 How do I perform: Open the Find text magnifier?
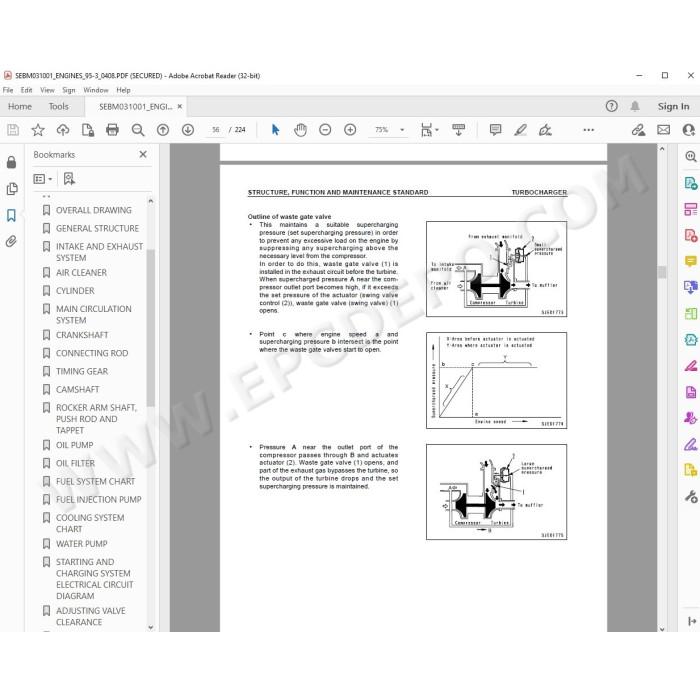pyautogui.click(x=138, y=130)
